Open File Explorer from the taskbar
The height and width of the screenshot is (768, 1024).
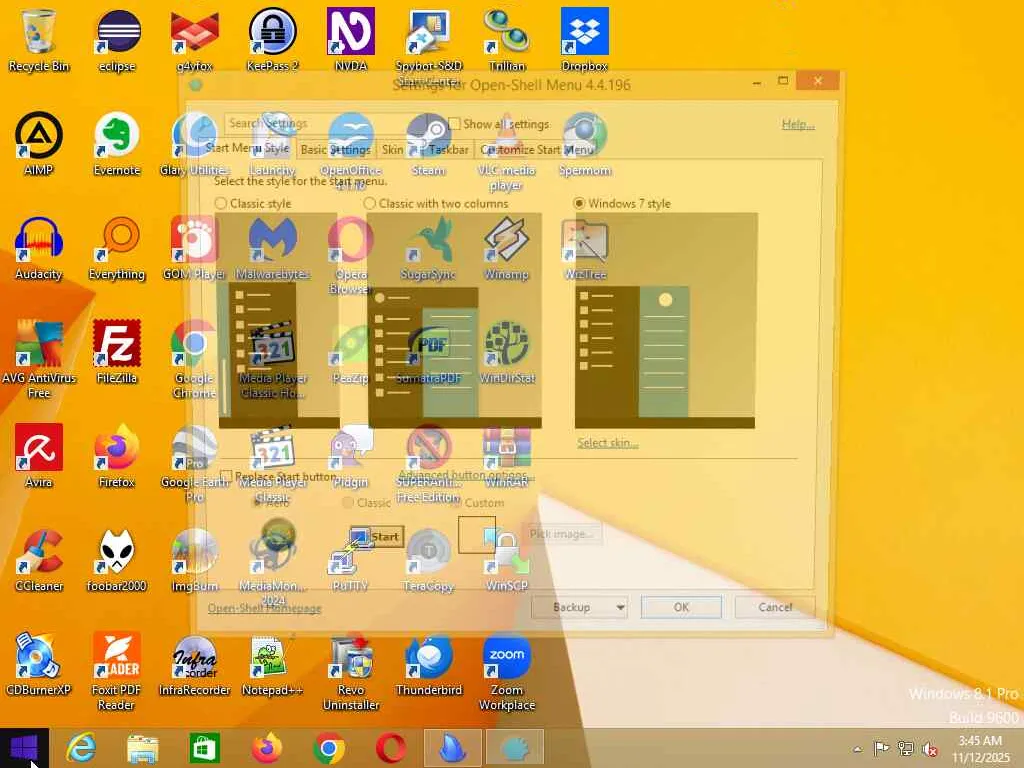pos(142,748)
